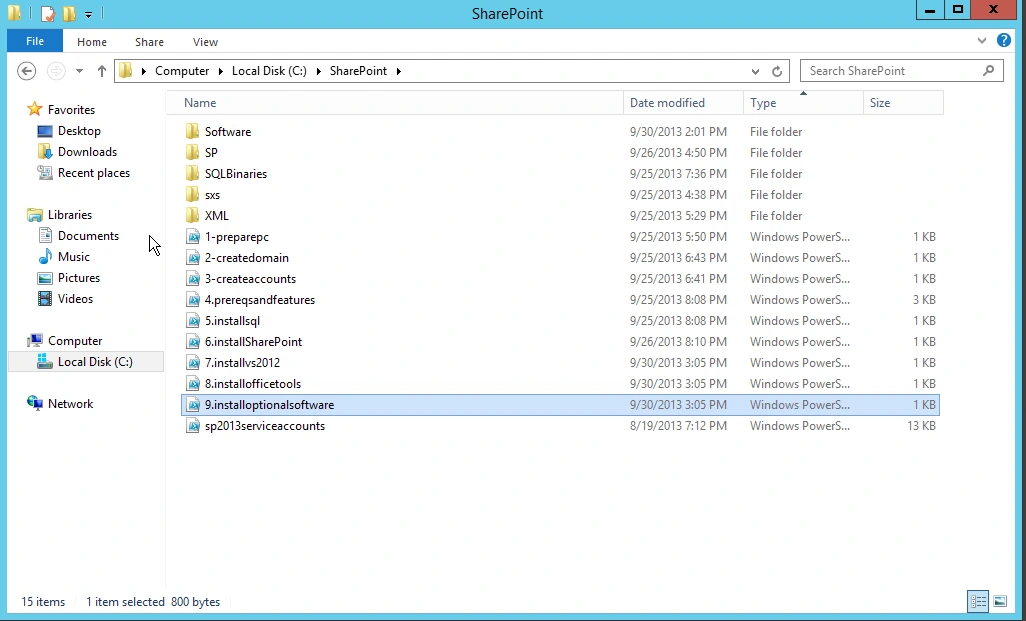Select the XML folder icon
The width and height of the screenshot is (1026, 621).
point(192,215)
